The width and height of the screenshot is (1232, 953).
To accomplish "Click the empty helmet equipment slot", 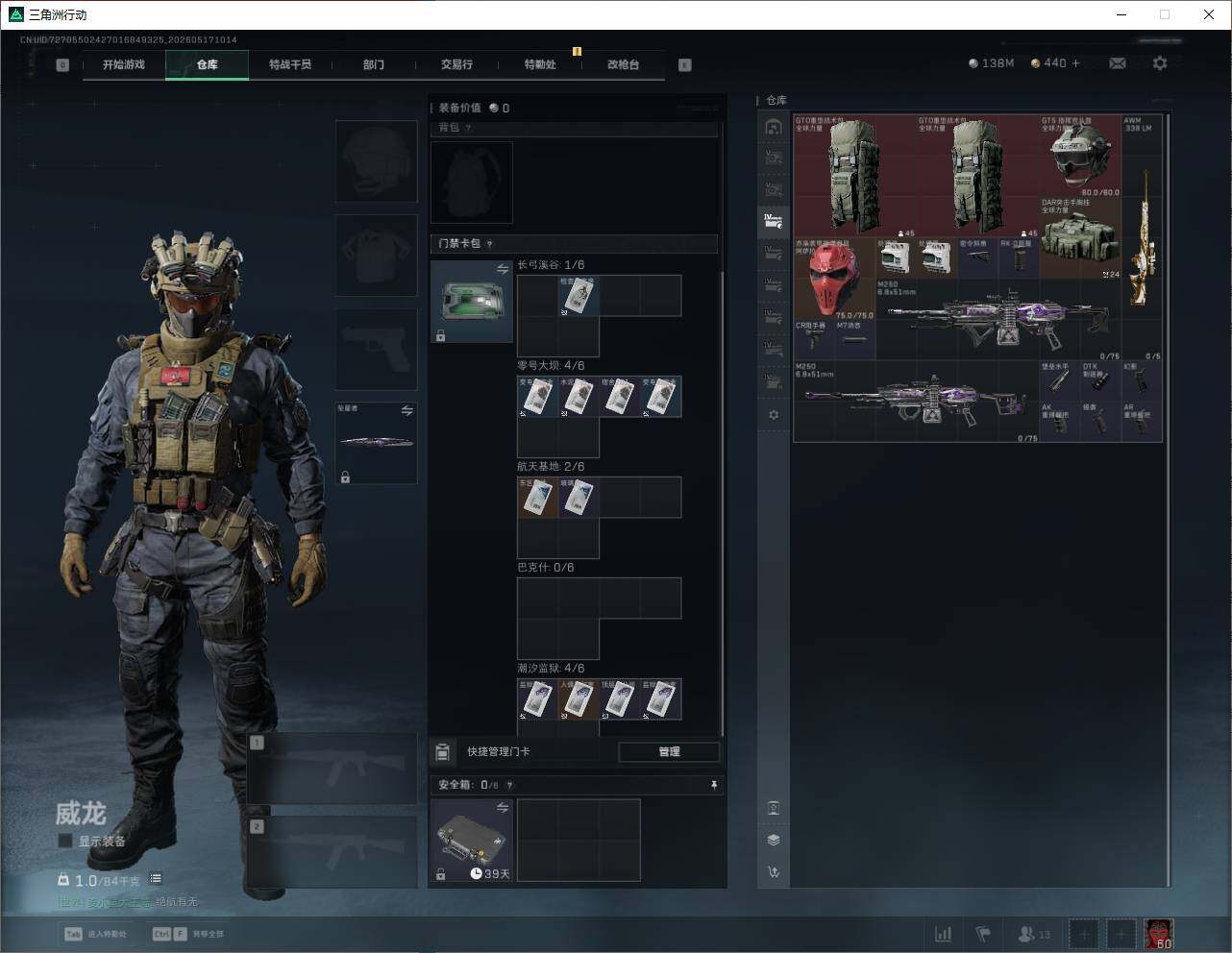I will tap(376, 161).
